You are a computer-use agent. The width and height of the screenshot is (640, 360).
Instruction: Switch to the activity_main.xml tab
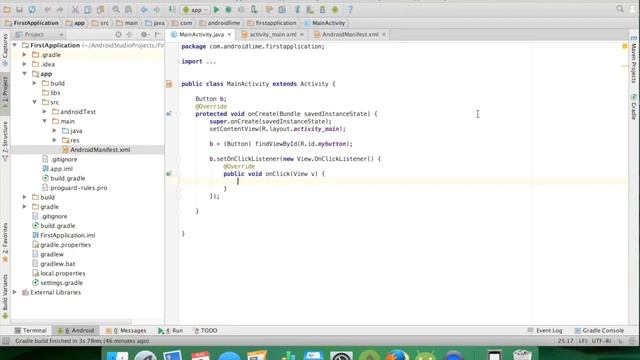[273, 35]
